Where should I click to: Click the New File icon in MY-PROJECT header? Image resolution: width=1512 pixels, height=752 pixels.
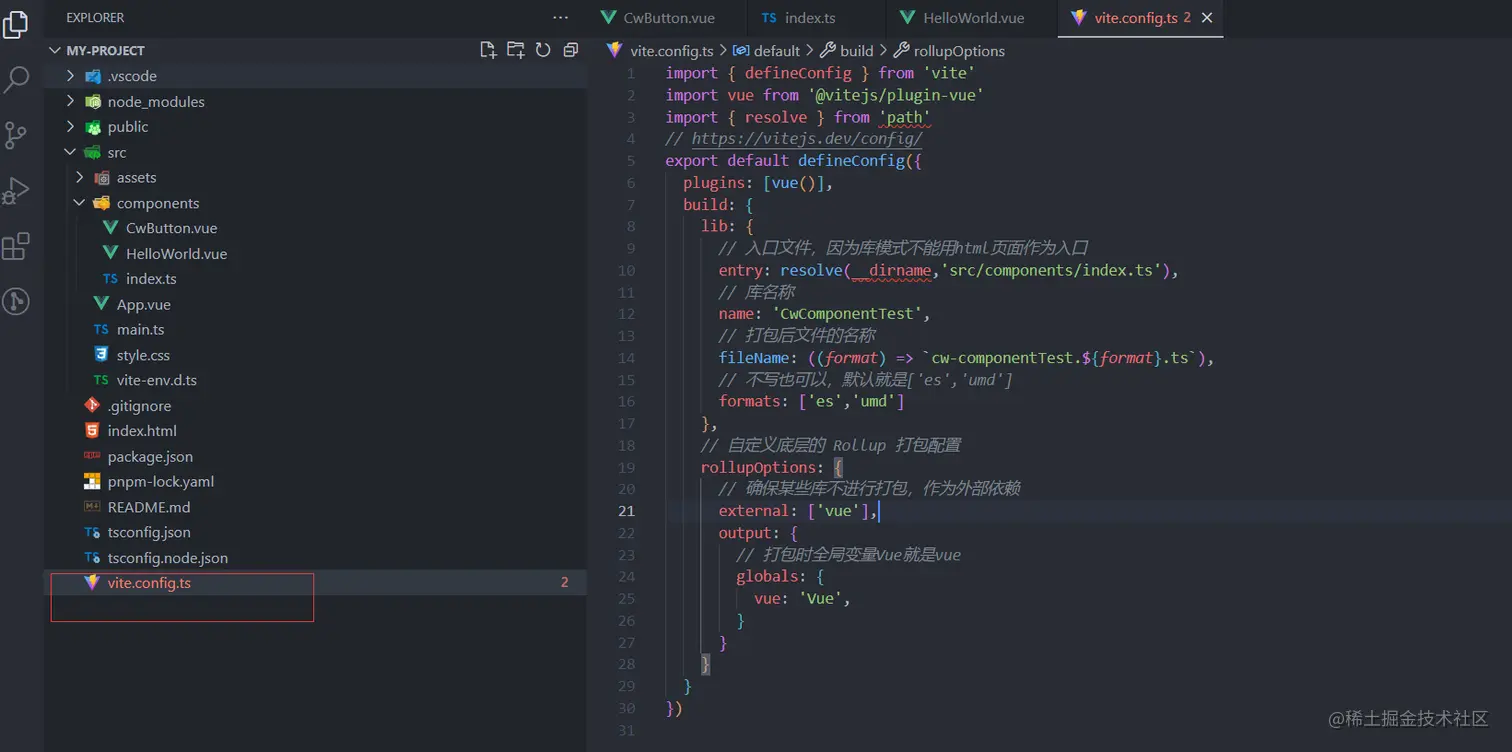488,50
